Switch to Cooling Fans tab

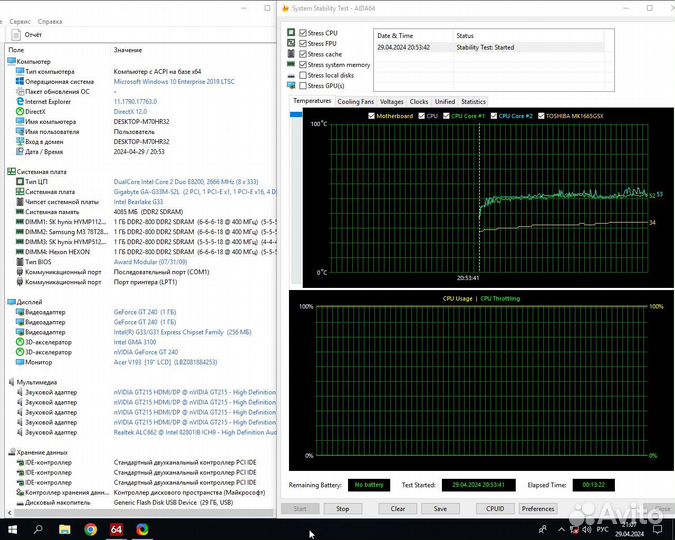coord(356,102)
